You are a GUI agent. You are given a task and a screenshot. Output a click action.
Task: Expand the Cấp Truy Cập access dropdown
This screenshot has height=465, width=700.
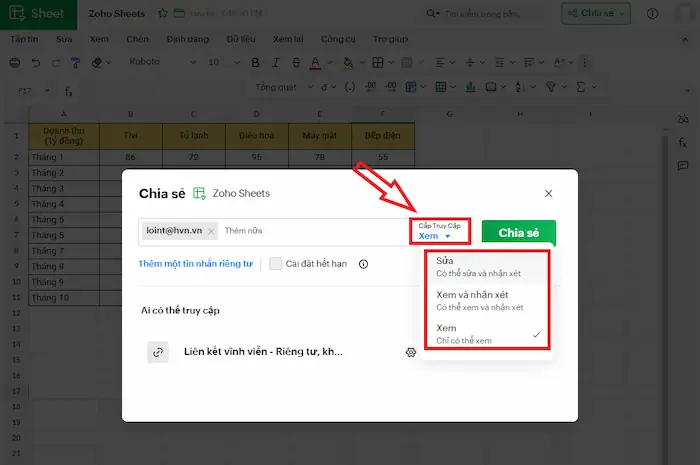coord(440,231)
